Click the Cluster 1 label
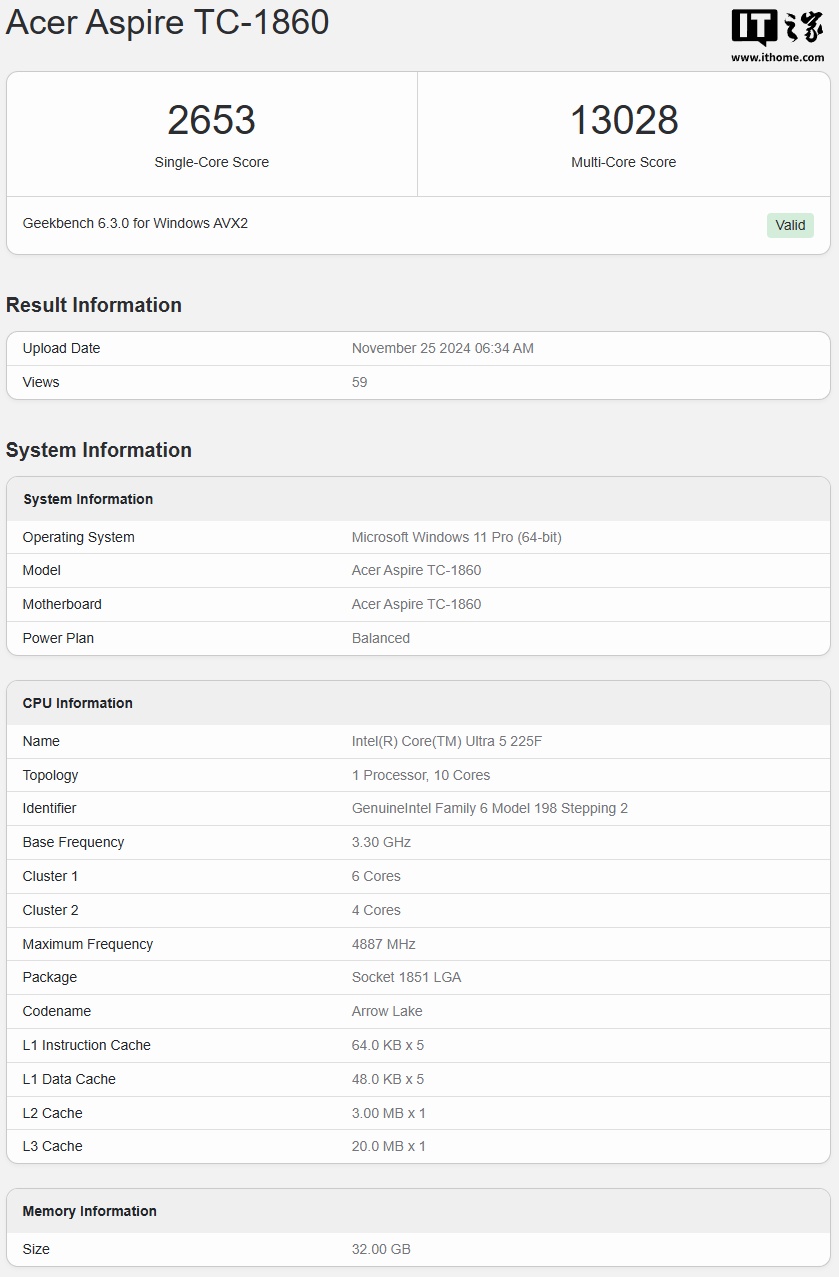The image size is (839, 1277). click(50, 876)
